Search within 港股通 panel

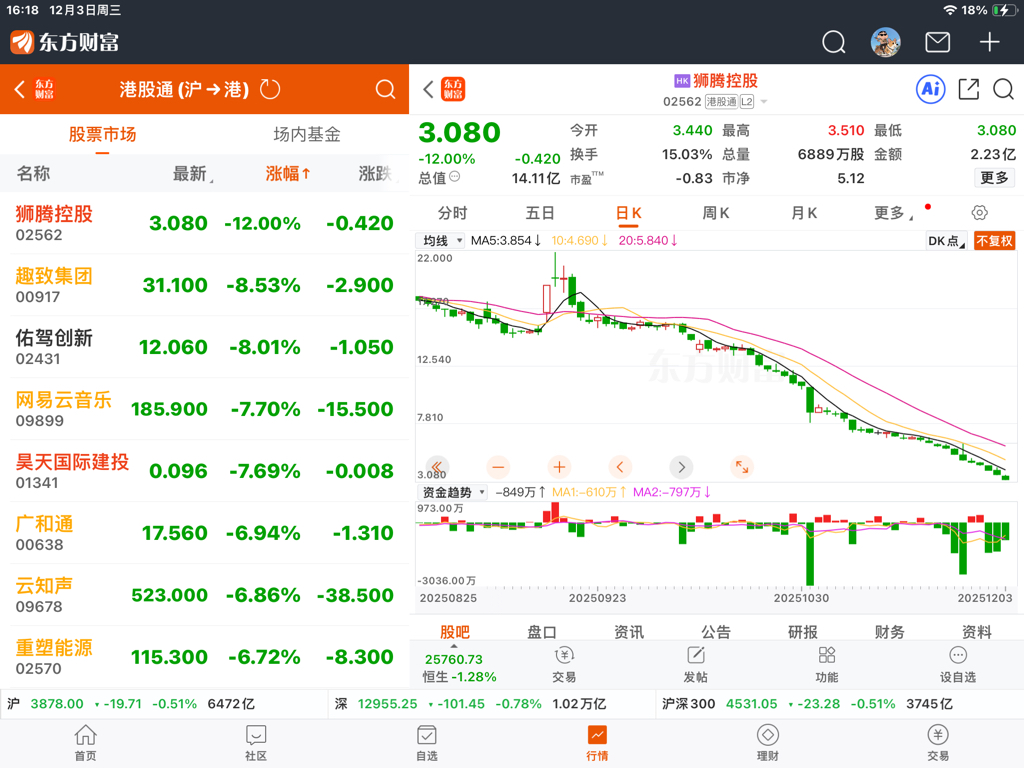pyautogui.click(x=385, y=89)
